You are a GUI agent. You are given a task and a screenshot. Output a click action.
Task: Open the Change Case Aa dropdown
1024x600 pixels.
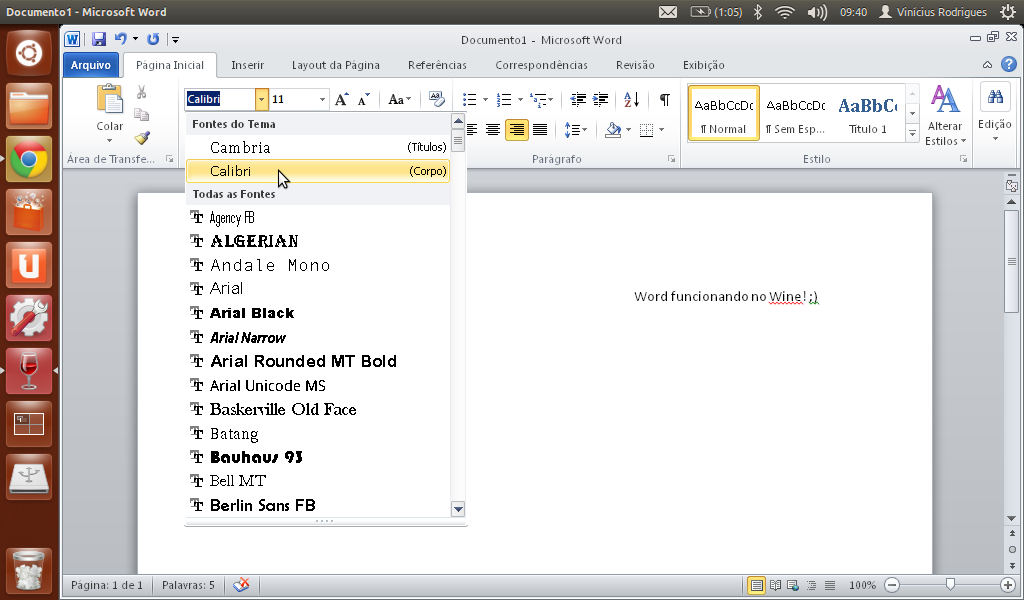tap(399, 99)
